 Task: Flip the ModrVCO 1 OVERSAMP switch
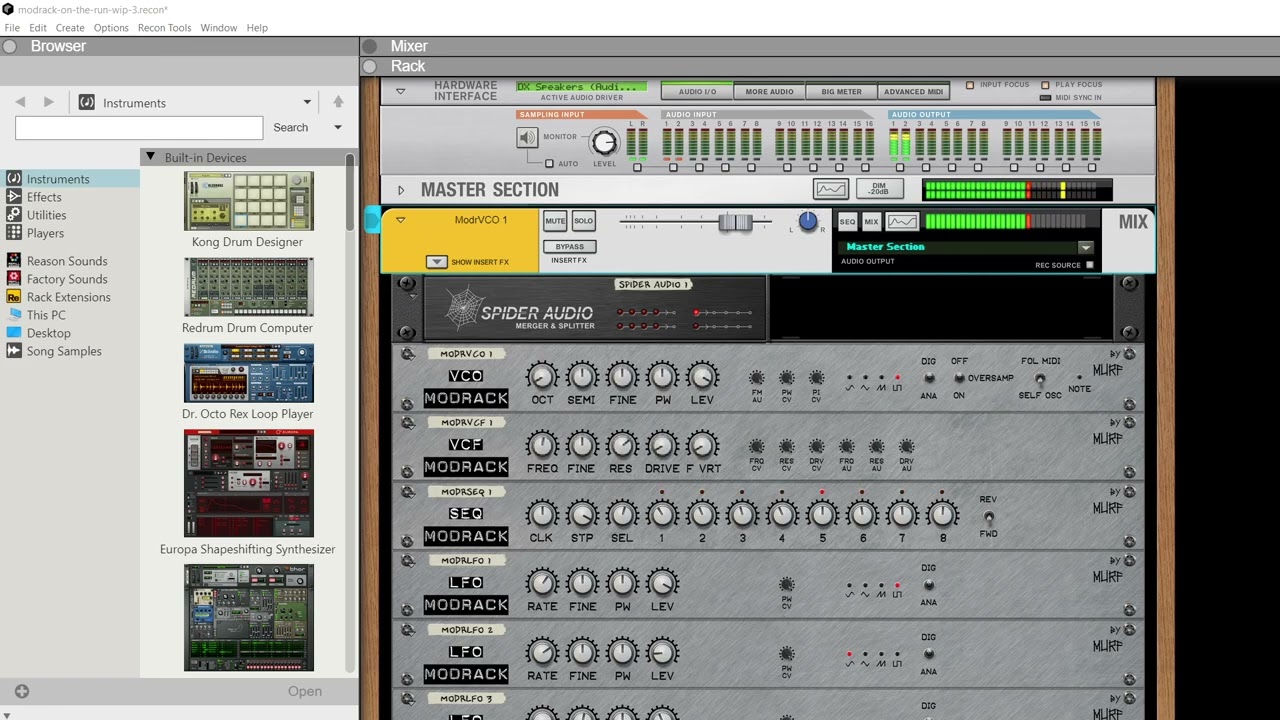[959, 378]
